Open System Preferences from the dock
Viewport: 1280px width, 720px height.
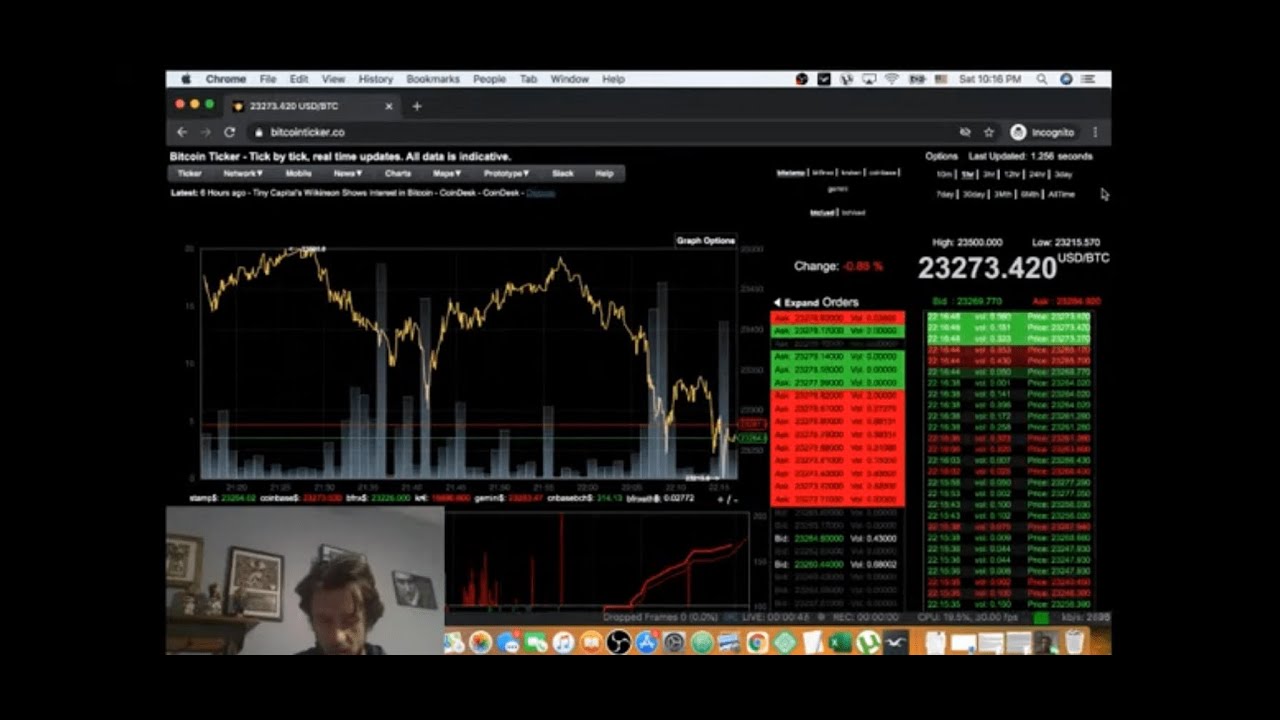[x=674, y=642]
